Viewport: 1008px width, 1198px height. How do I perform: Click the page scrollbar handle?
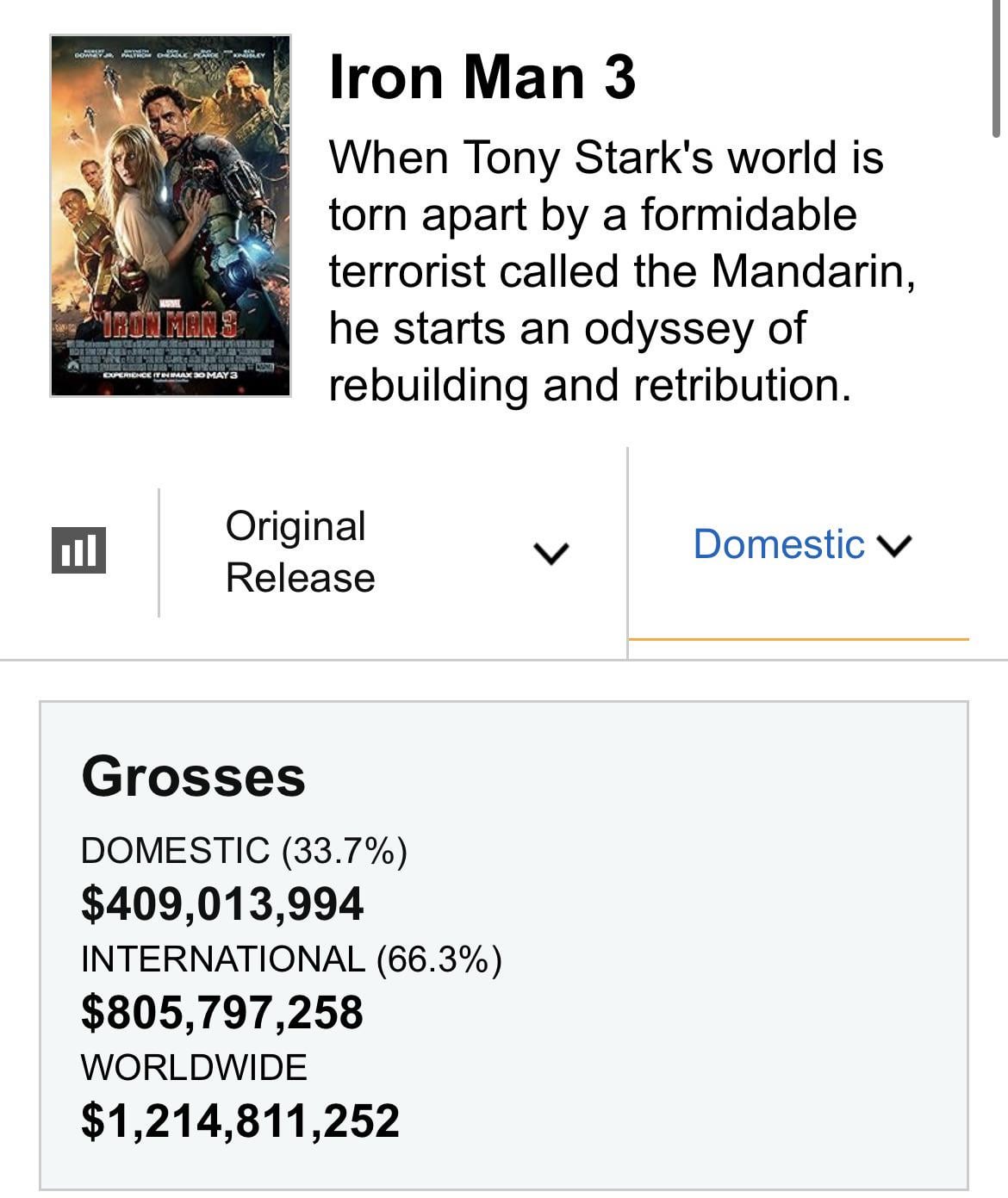997,69
